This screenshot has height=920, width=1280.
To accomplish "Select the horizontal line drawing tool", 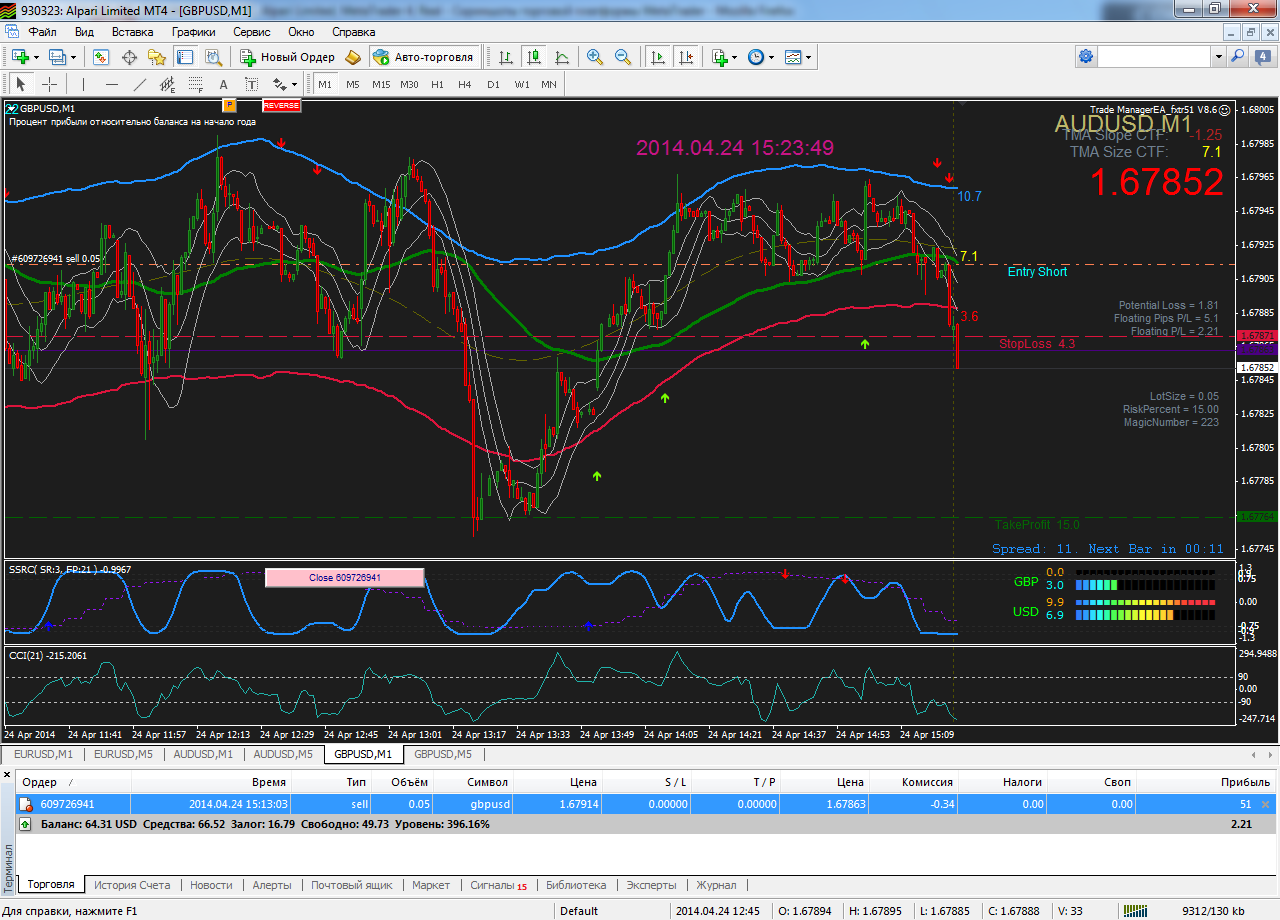I will [112, 84].
